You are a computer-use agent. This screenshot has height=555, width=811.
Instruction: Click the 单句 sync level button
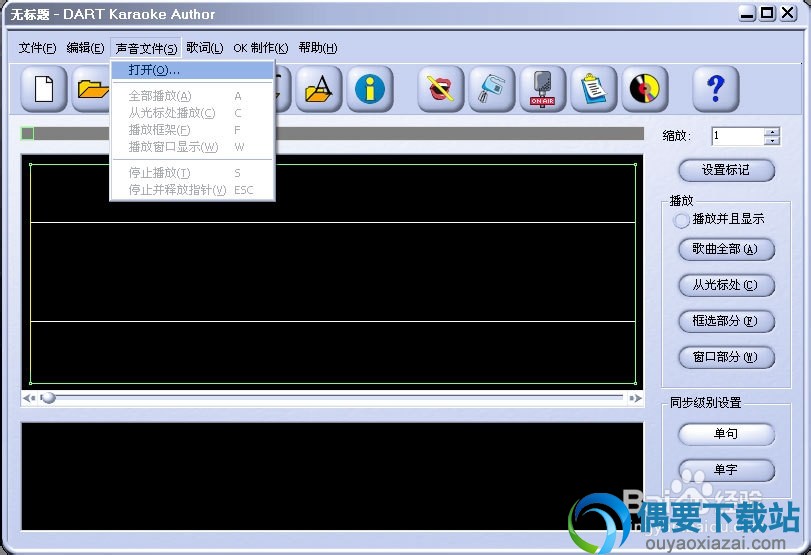click(x=726, y=433)
